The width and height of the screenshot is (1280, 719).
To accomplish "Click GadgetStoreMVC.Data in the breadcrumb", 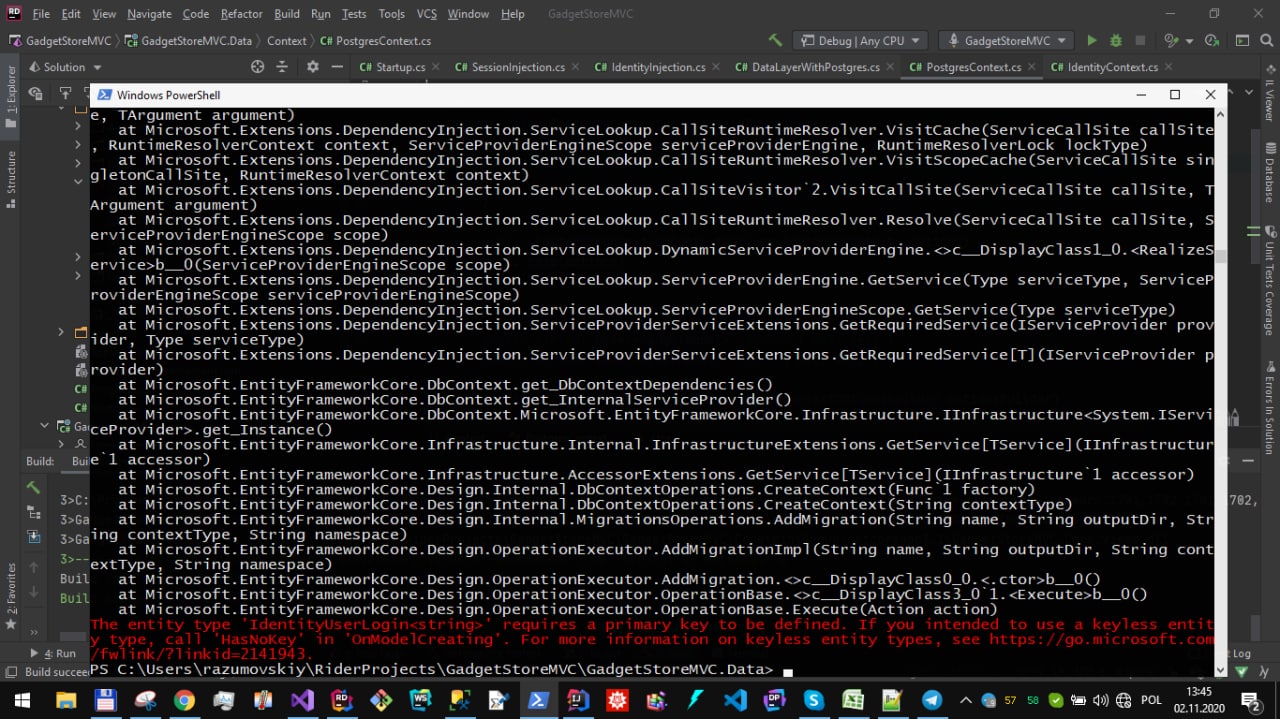I will [188, 41].
